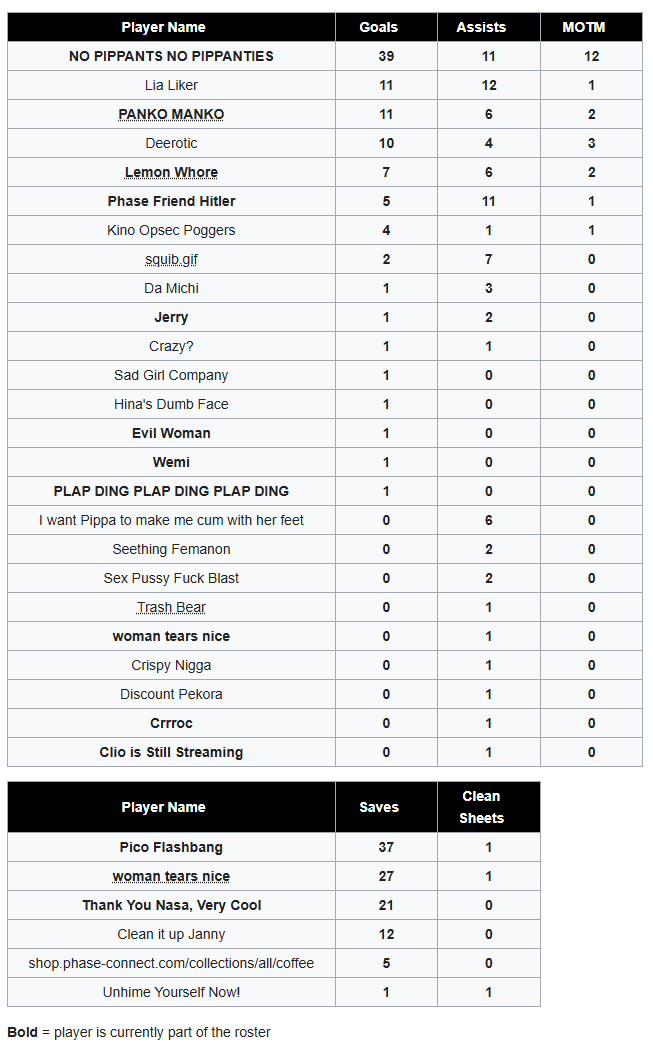Click the Lia Liker player cell

171,86
